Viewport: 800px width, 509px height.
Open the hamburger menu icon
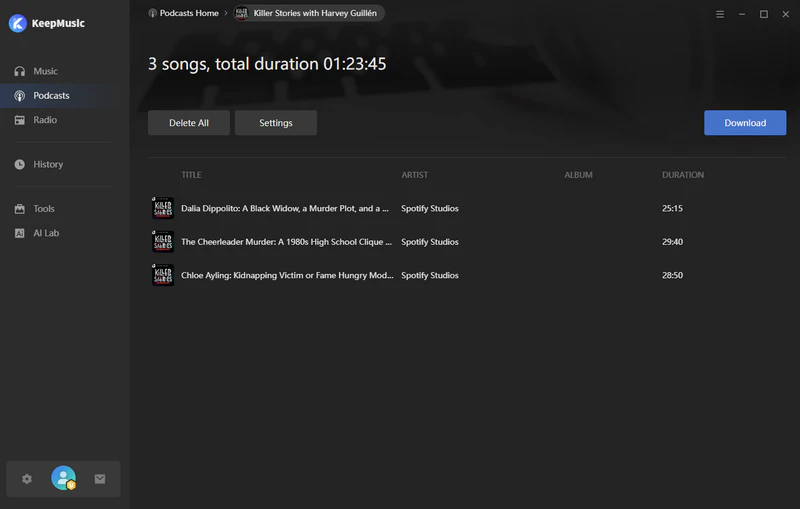coord(720,14)
